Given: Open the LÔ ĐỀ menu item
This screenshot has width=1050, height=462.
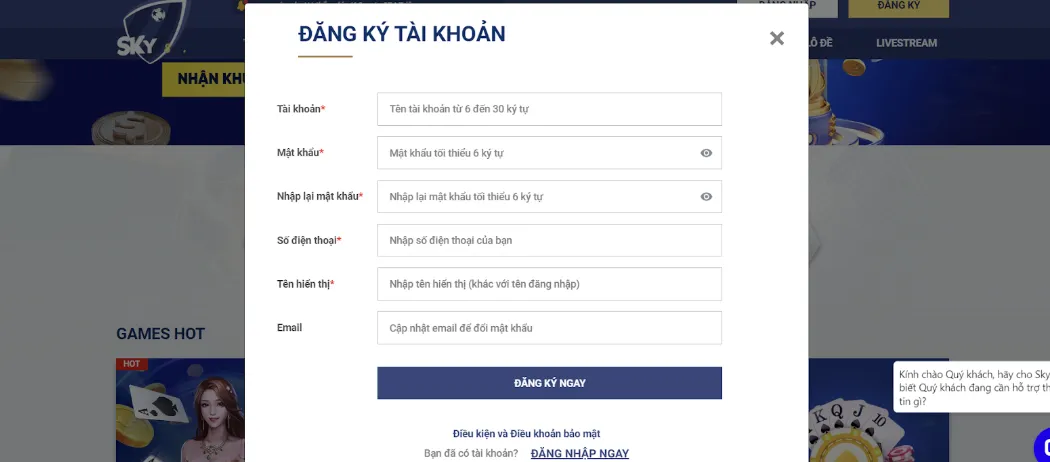Looking at the screenshot, I should pos(820,43).
